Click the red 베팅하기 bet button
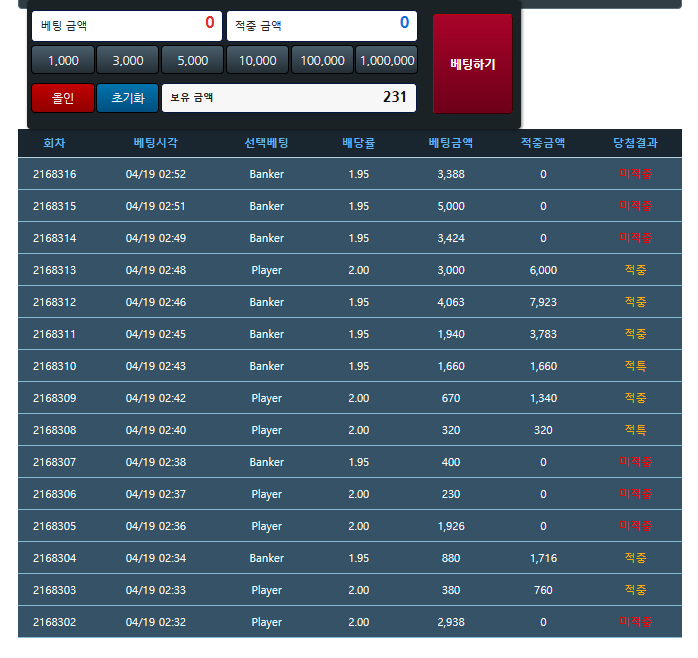The image size is (698, 658). [x=472, y=64]
